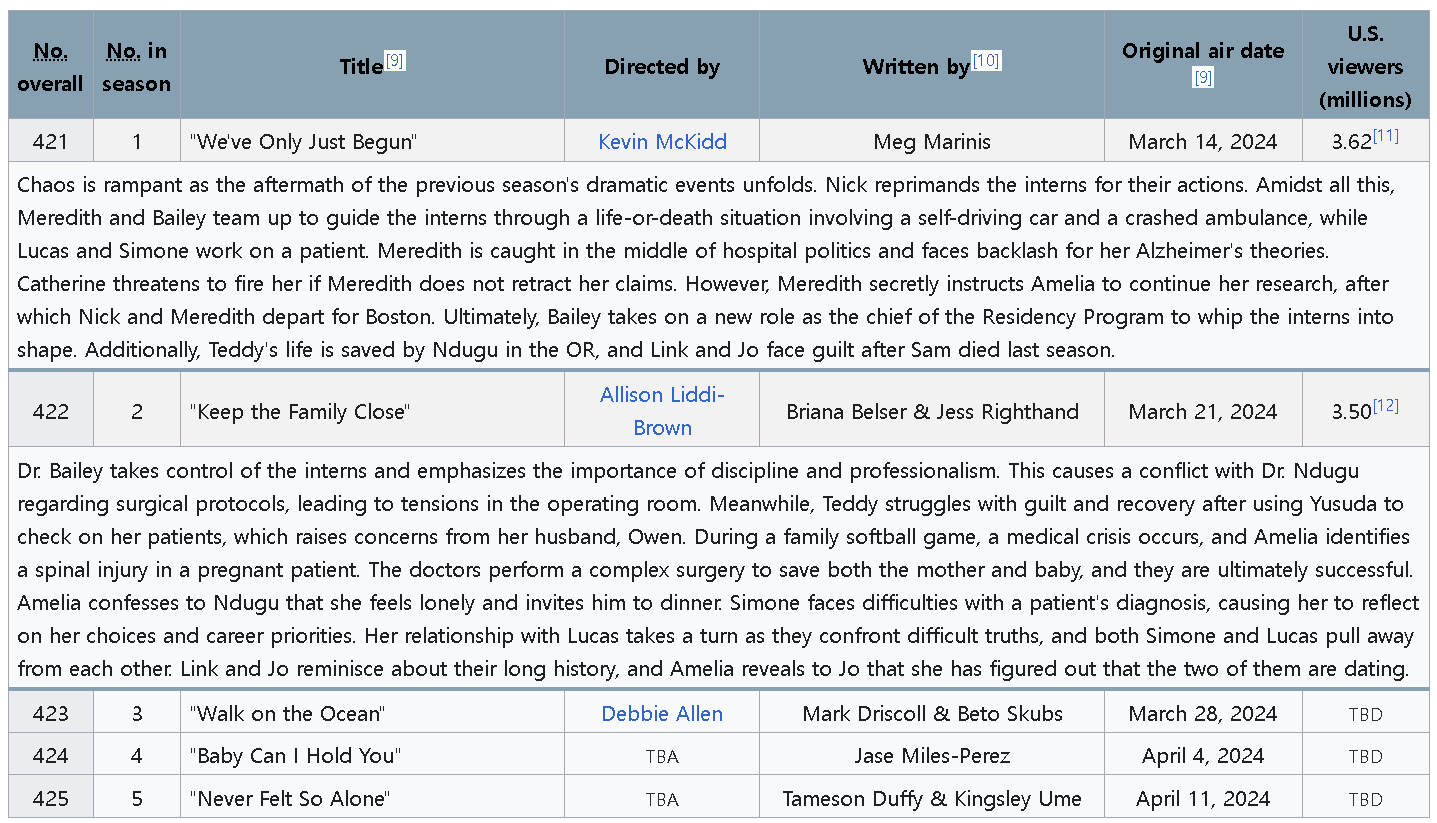
Task: Click season number 1 in episode 421 row
Action: pos(137,142)
